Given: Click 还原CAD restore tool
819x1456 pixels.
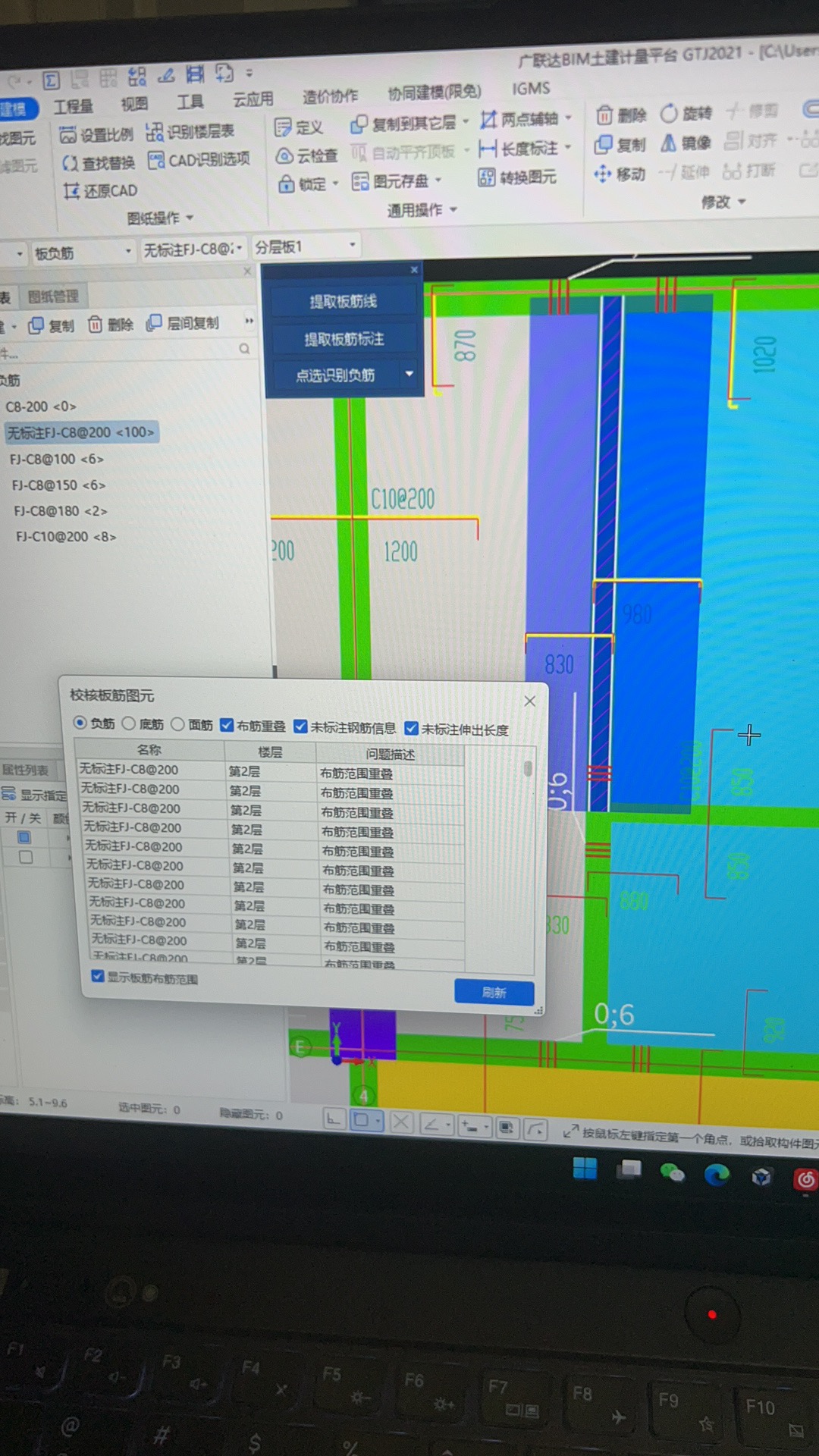Looking at the screenshot, I should point(101,190).
